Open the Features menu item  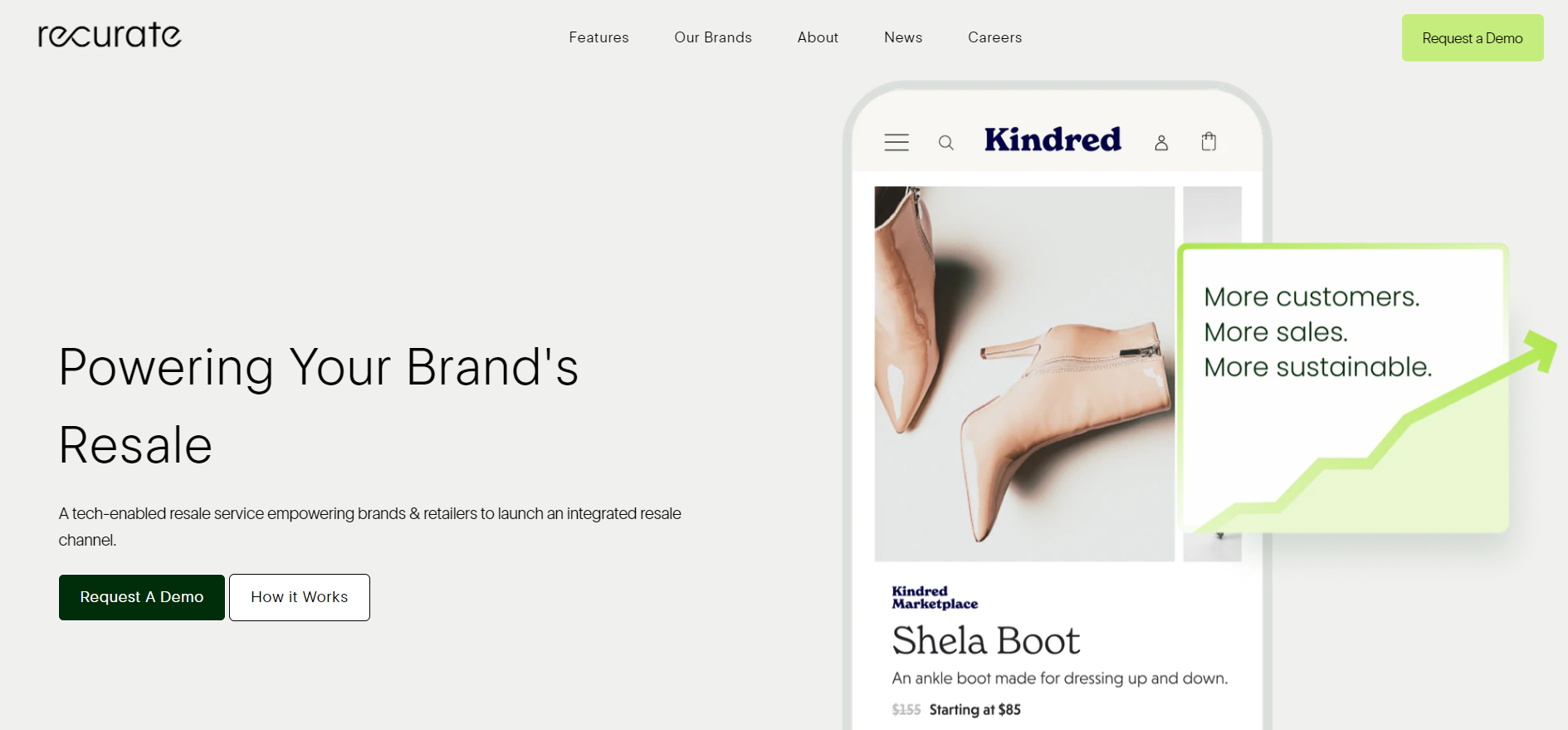tap(598, 37)
